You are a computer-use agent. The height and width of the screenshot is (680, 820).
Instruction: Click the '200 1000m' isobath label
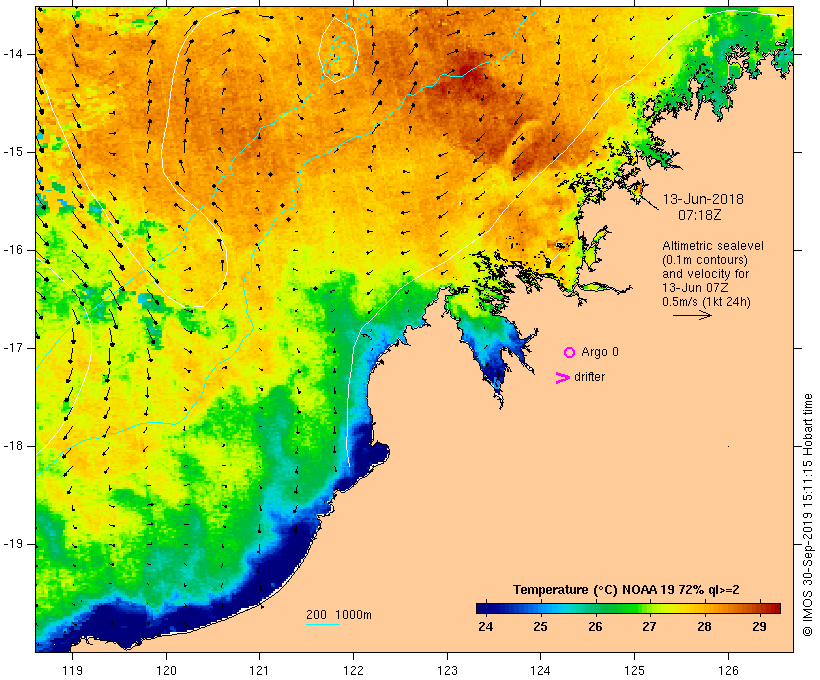click(339, 615)
